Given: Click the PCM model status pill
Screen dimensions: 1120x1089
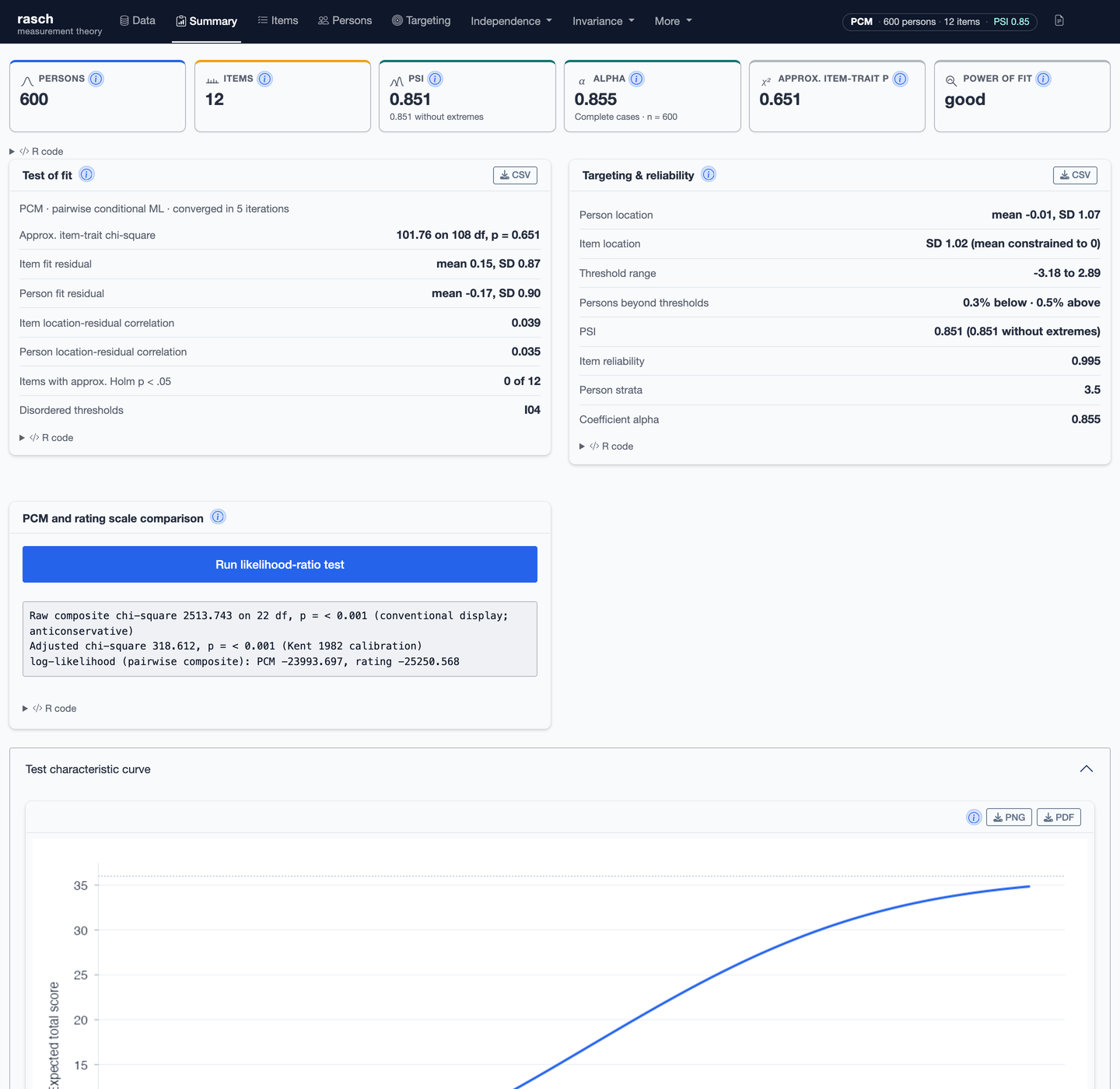Looking at the screenshot, I should tap(940, 22).
